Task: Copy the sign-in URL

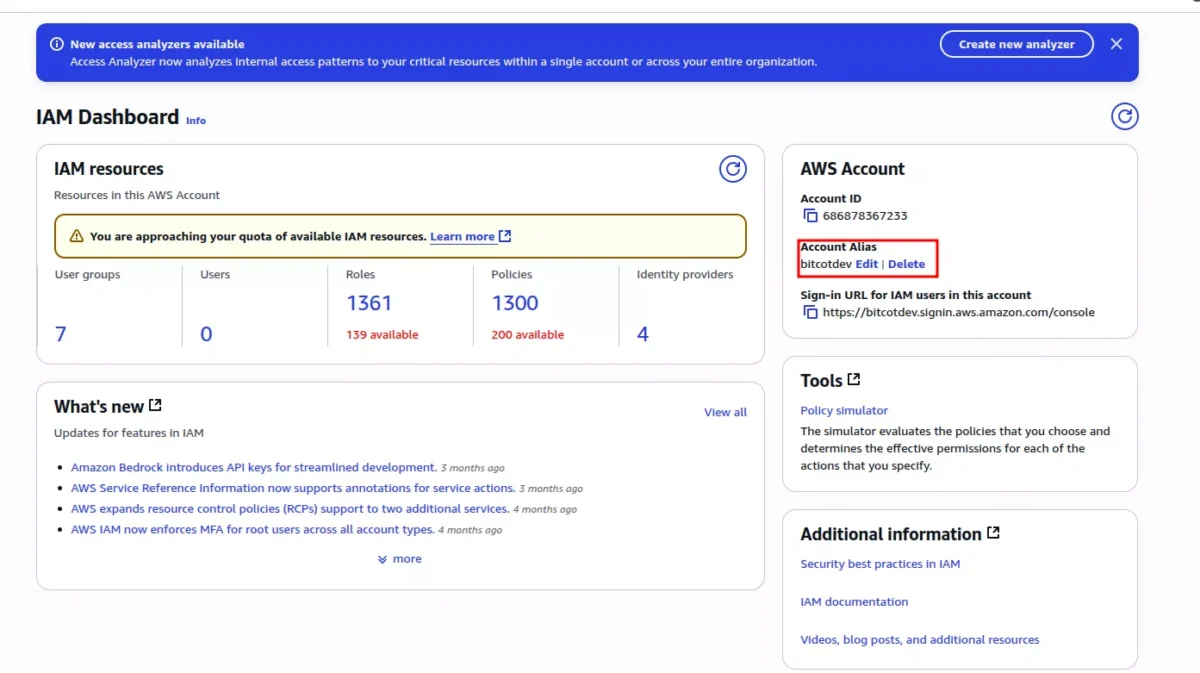Action: 810,312
